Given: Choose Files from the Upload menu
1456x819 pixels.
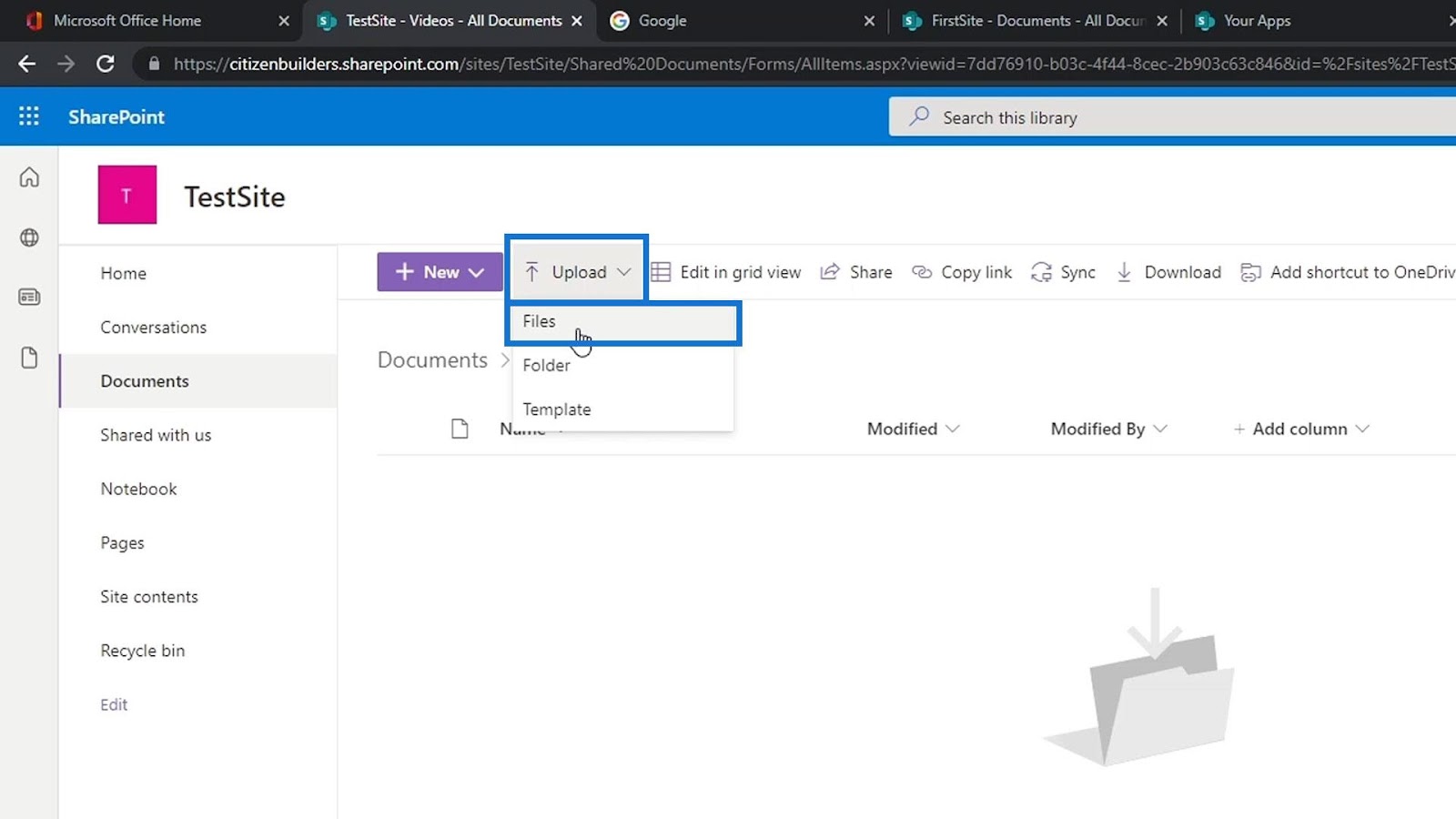Looking at the screenshot, I should (x=623, y=322).
